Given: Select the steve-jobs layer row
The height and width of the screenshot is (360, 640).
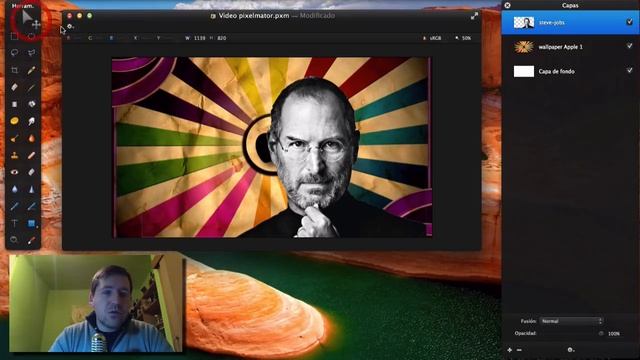Looking at the screenshot, I should coord(571,22).
